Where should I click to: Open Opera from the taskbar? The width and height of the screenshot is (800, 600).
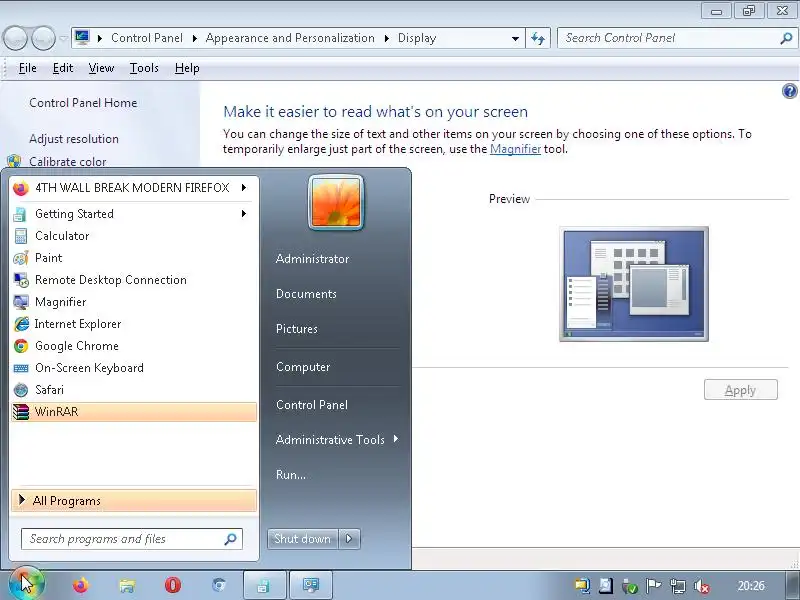coord(172,585)
